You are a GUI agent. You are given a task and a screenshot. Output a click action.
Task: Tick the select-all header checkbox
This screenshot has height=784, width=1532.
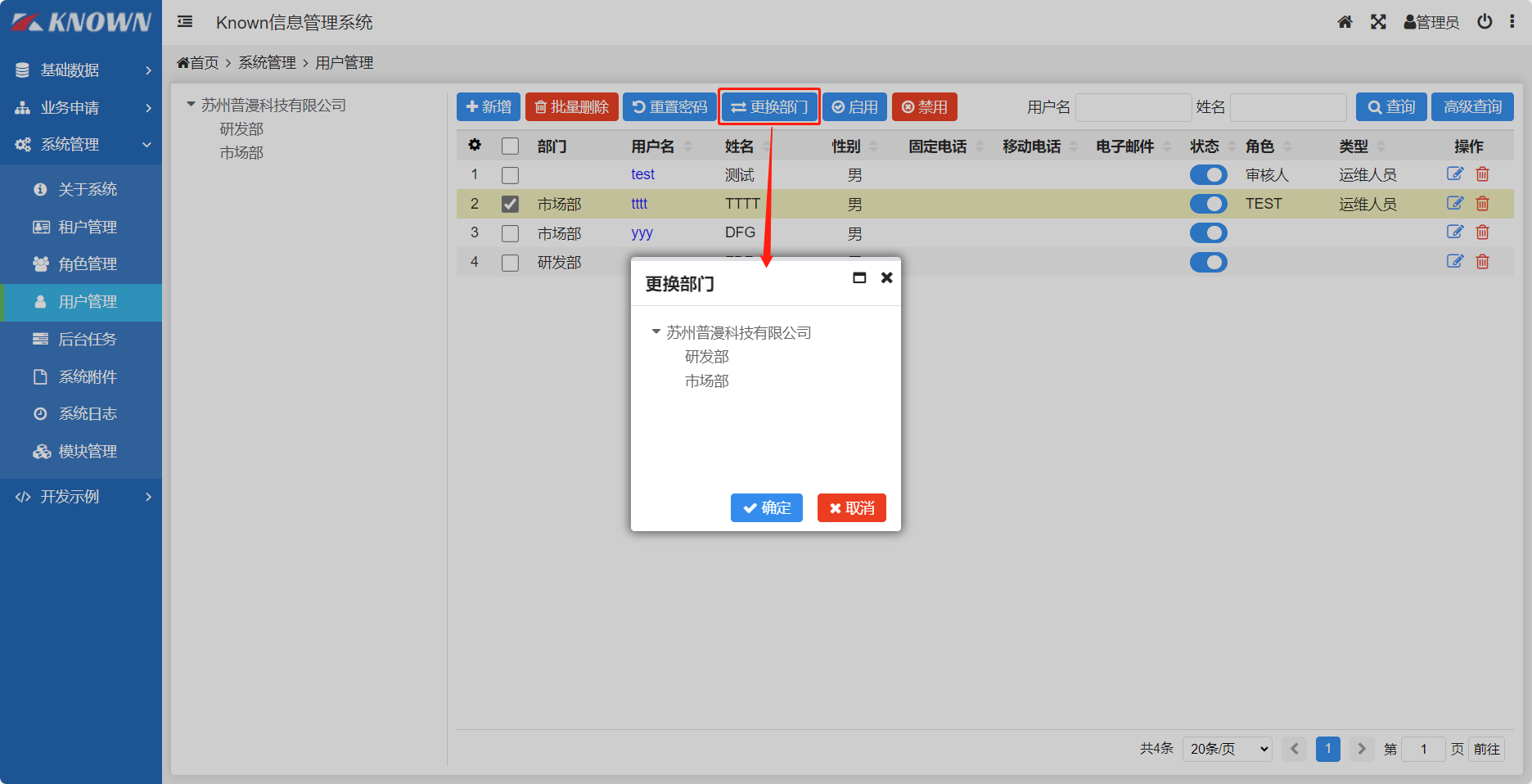click(510, 146)
